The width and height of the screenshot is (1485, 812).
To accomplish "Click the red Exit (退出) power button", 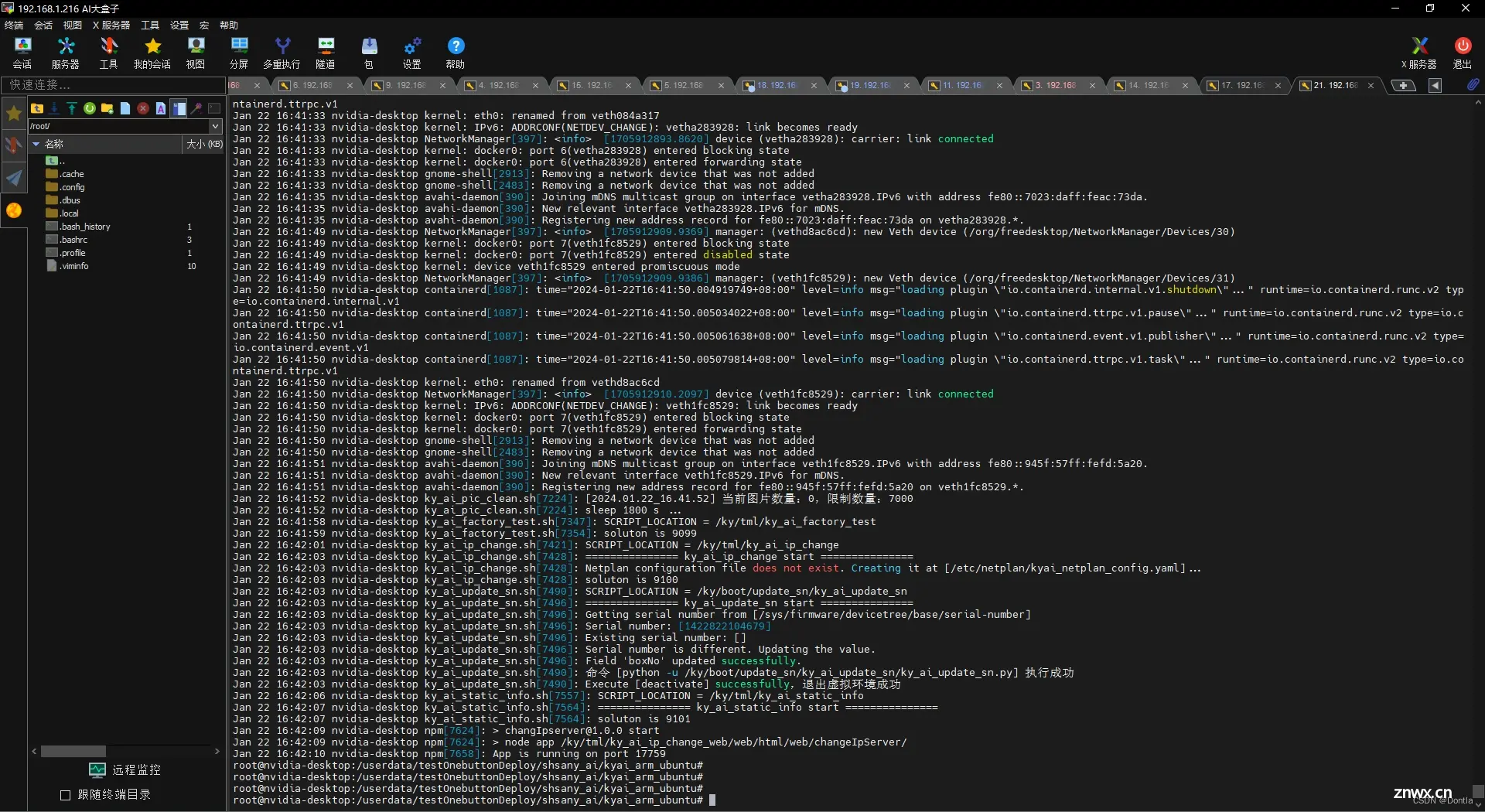I will (1463, 53).
